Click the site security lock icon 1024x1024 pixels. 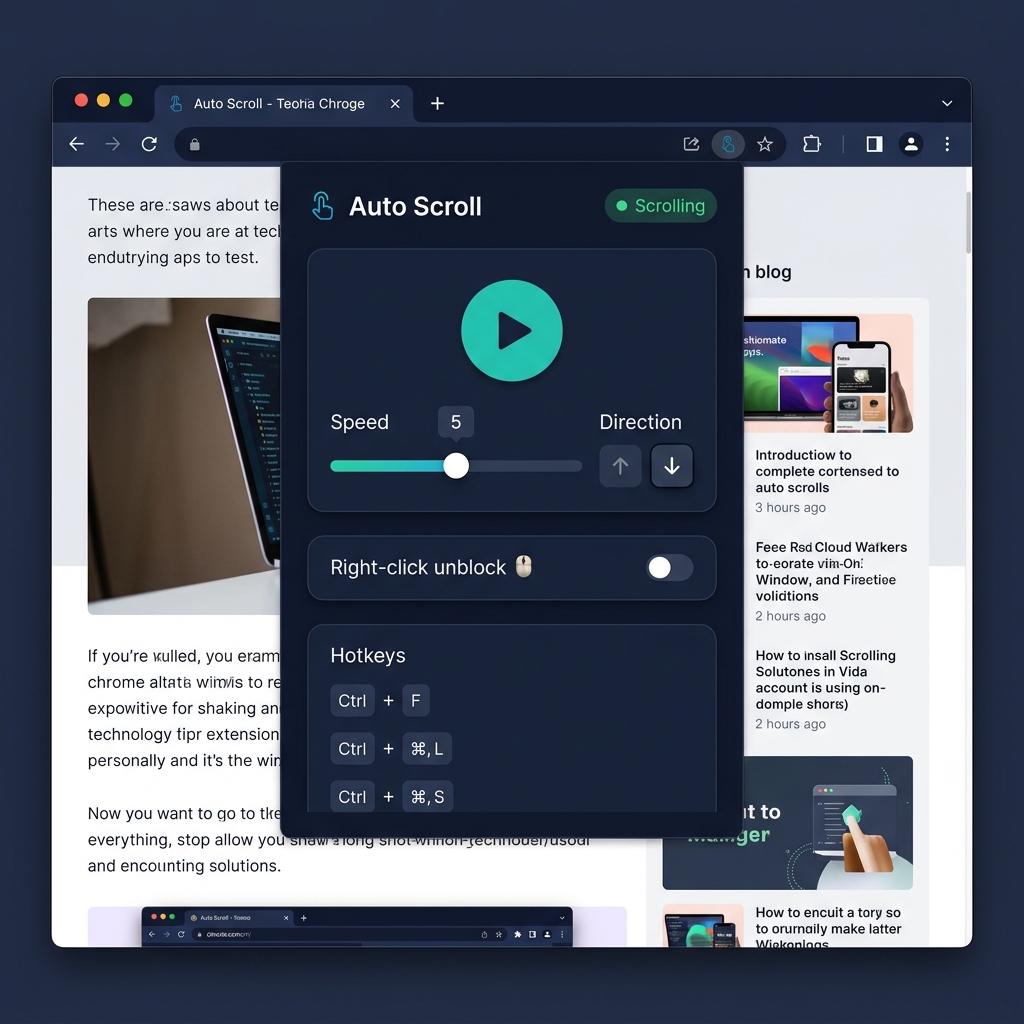coord(194,144)
